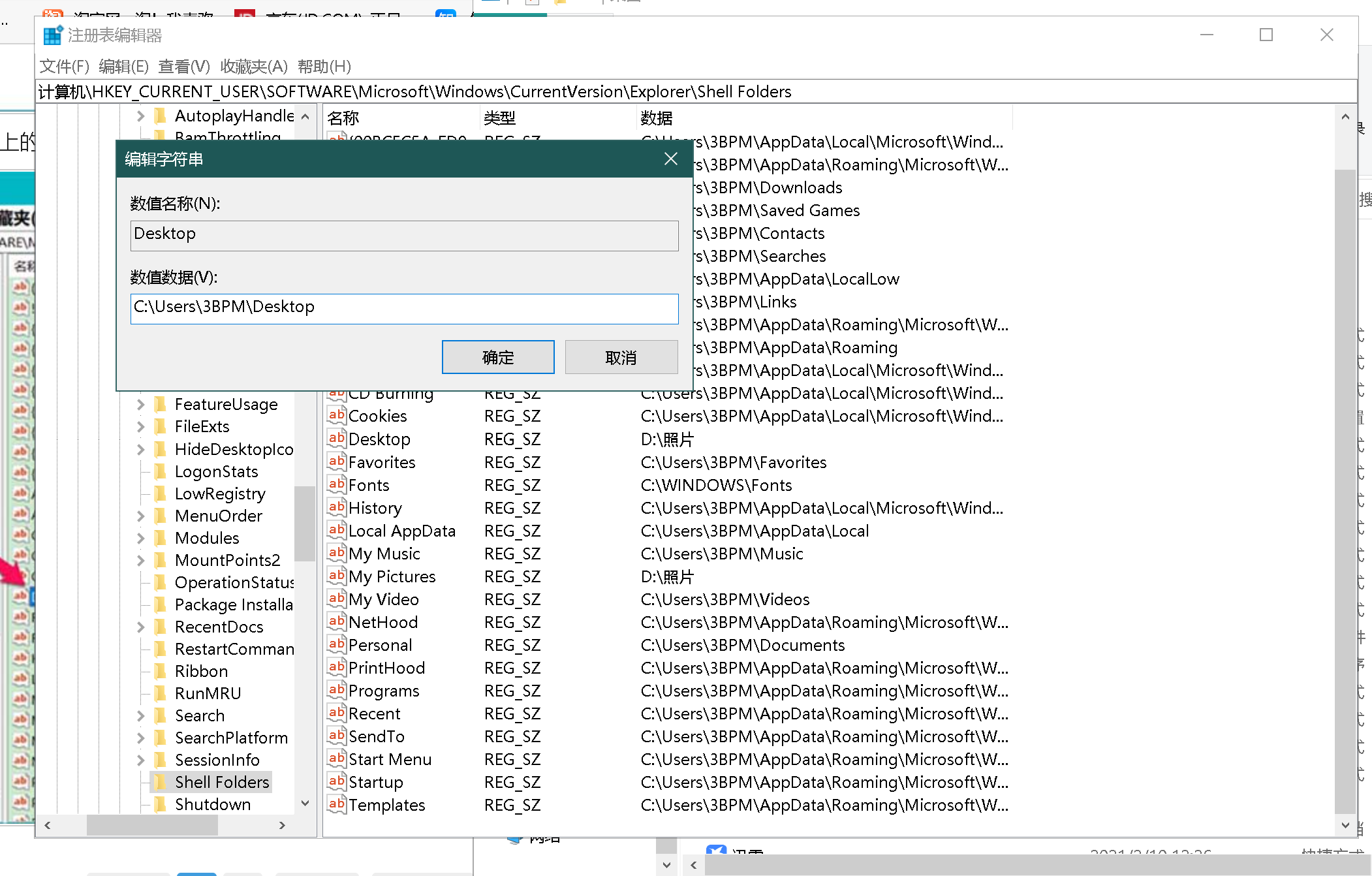The height and width of the screenshot is (876, 1372).
Task: Select the Desktop entry in registry list
Action: point(378,439)
